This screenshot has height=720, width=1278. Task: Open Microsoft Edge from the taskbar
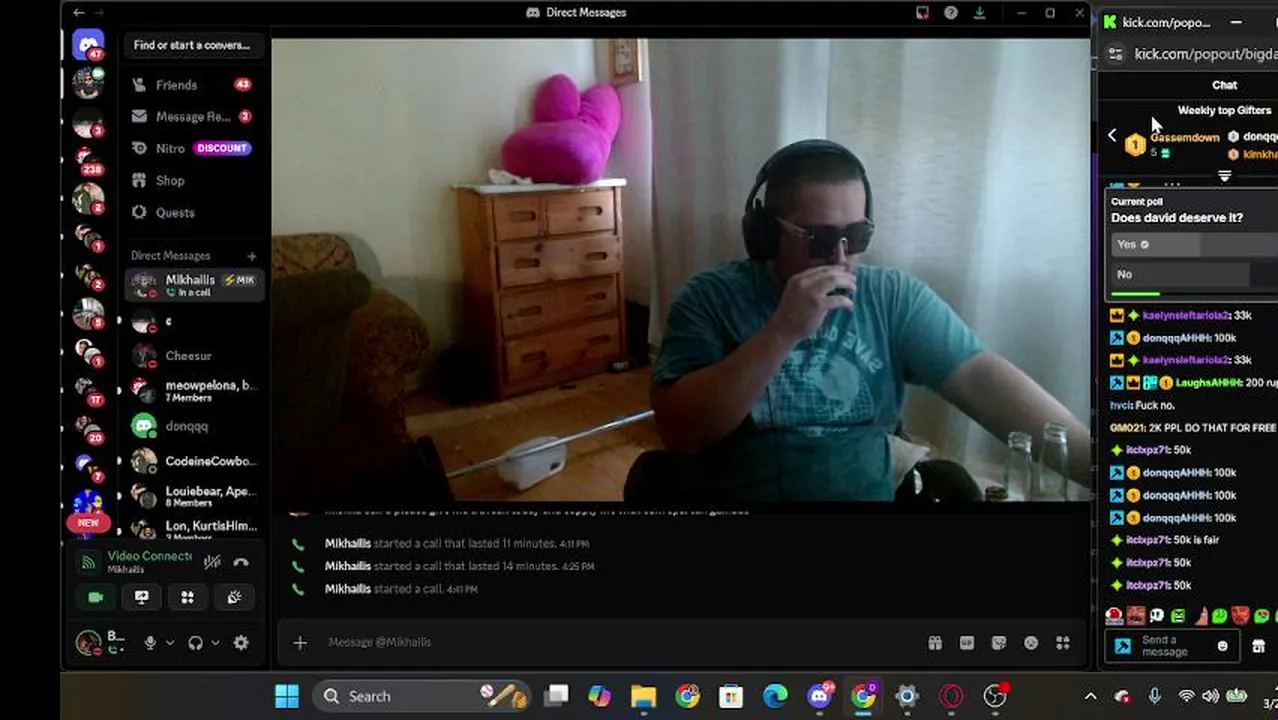(x=775, y=696)
